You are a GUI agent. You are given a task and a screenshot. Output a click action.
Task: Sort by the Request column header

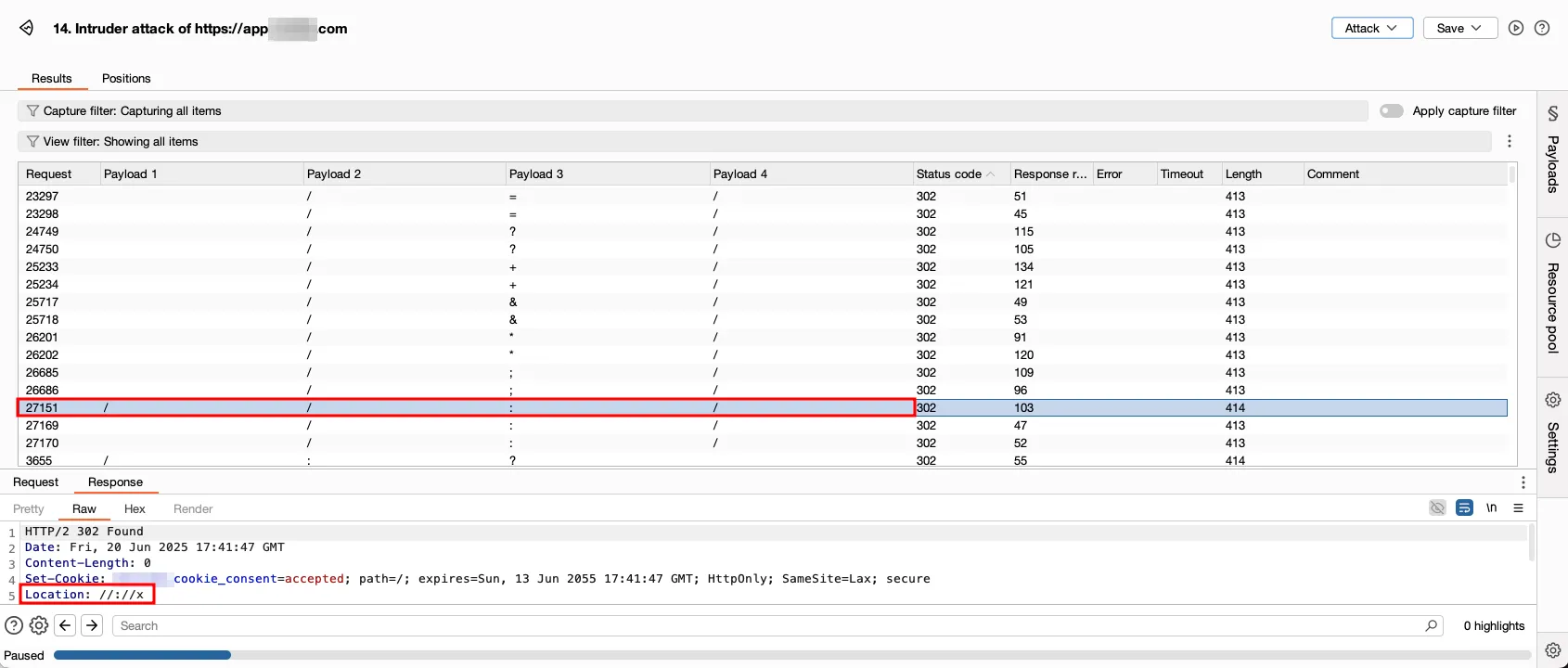pos(58,173)
